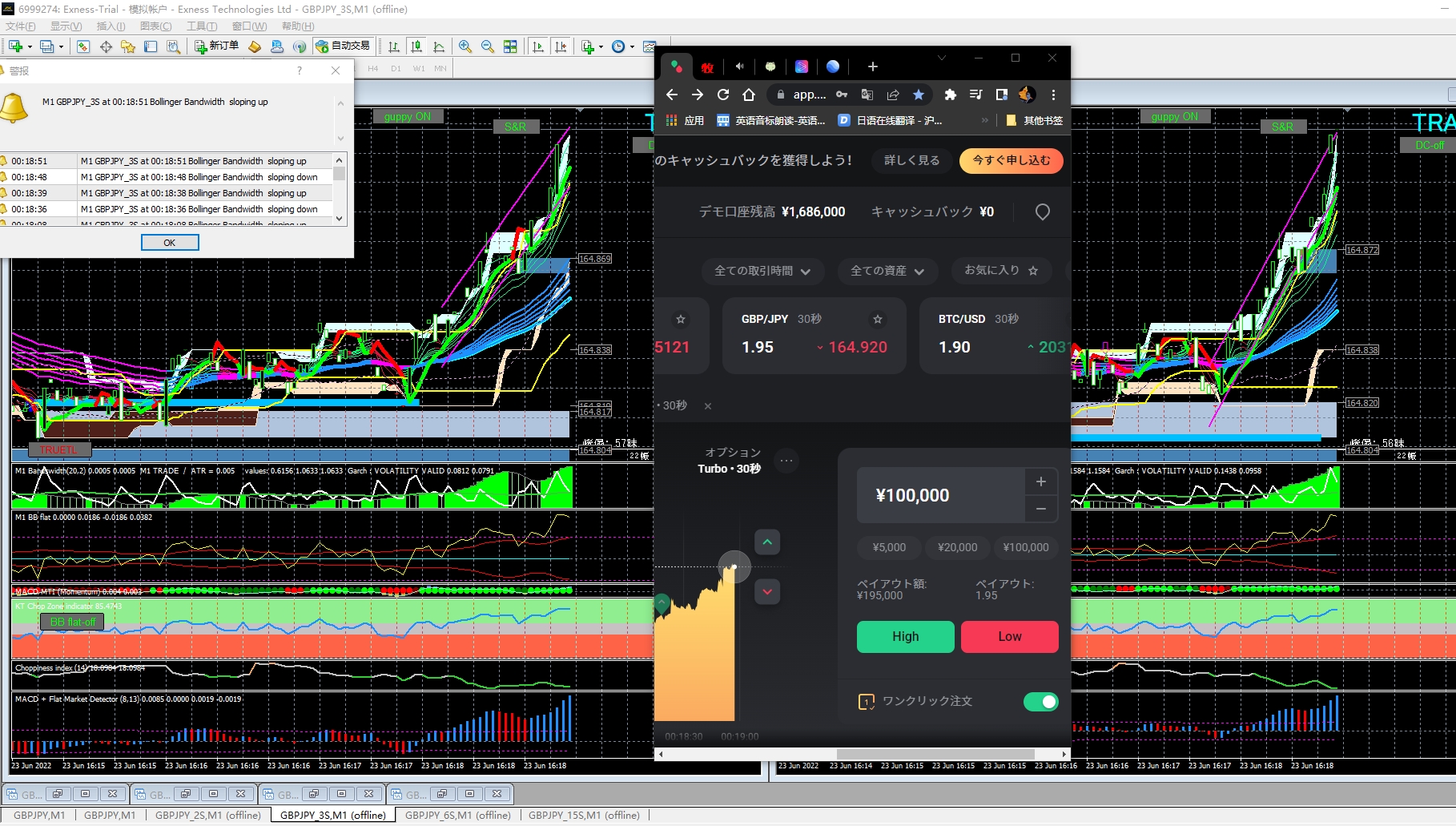Switch to the GBPJPY_6S,M1 (offline) chart tab

(458, 816)
